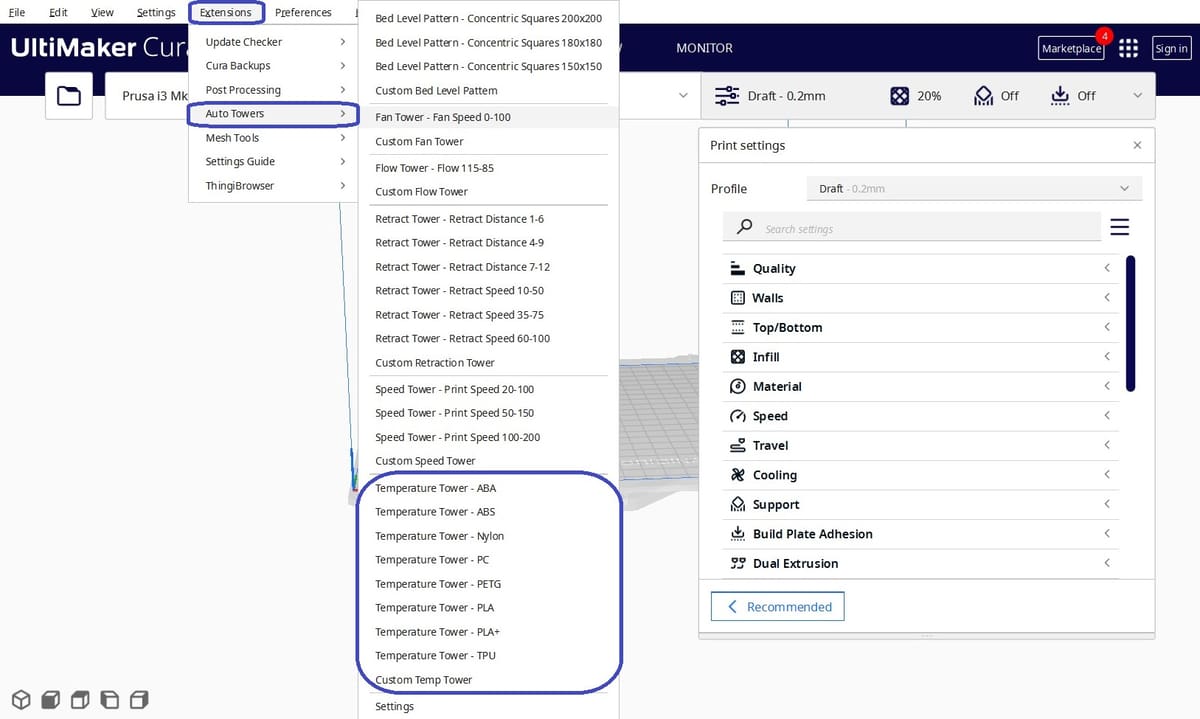Switch to the left view cube icon
This screenshot has width=1200, height=719.
pos(110,698)
